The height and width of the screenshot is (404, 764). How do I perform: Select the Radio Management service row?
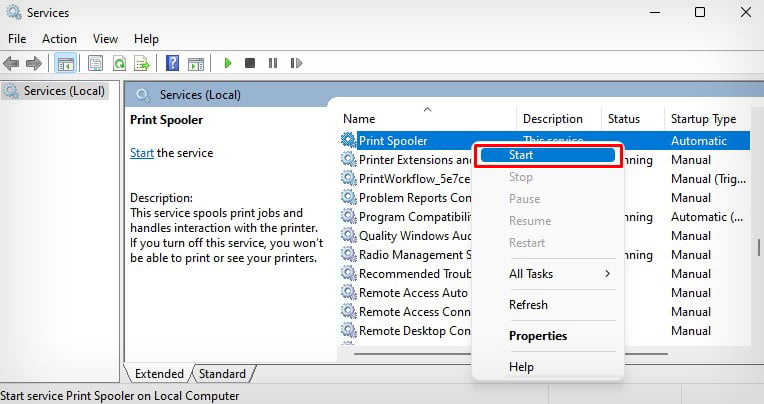[414, 255]
